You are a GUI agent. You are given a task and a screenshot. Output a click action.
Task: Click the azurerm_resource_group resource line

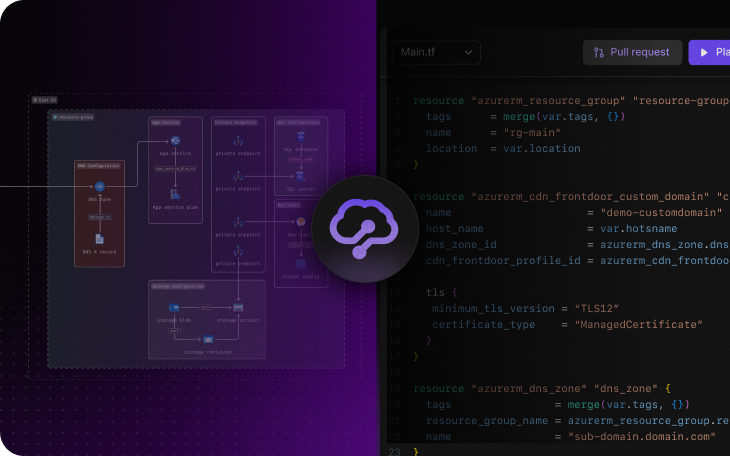(x=571, y=101)
